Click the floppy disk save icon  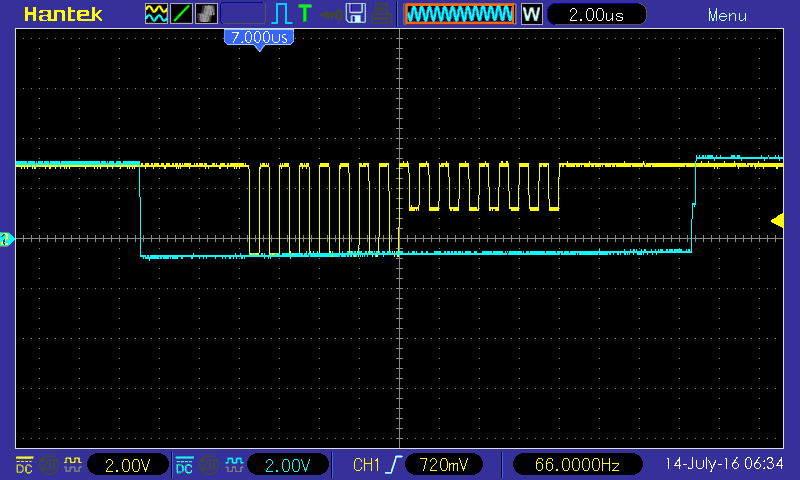356,14
